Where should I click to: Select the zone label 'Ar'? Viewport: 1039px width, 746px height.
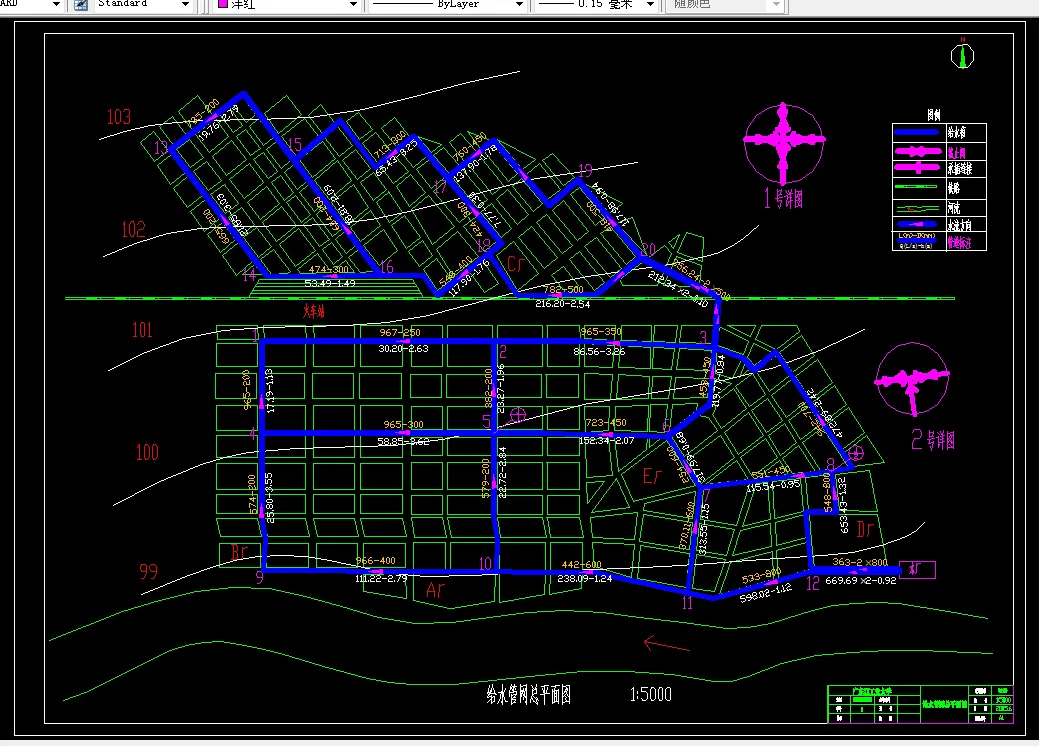[x=435, y=590]
